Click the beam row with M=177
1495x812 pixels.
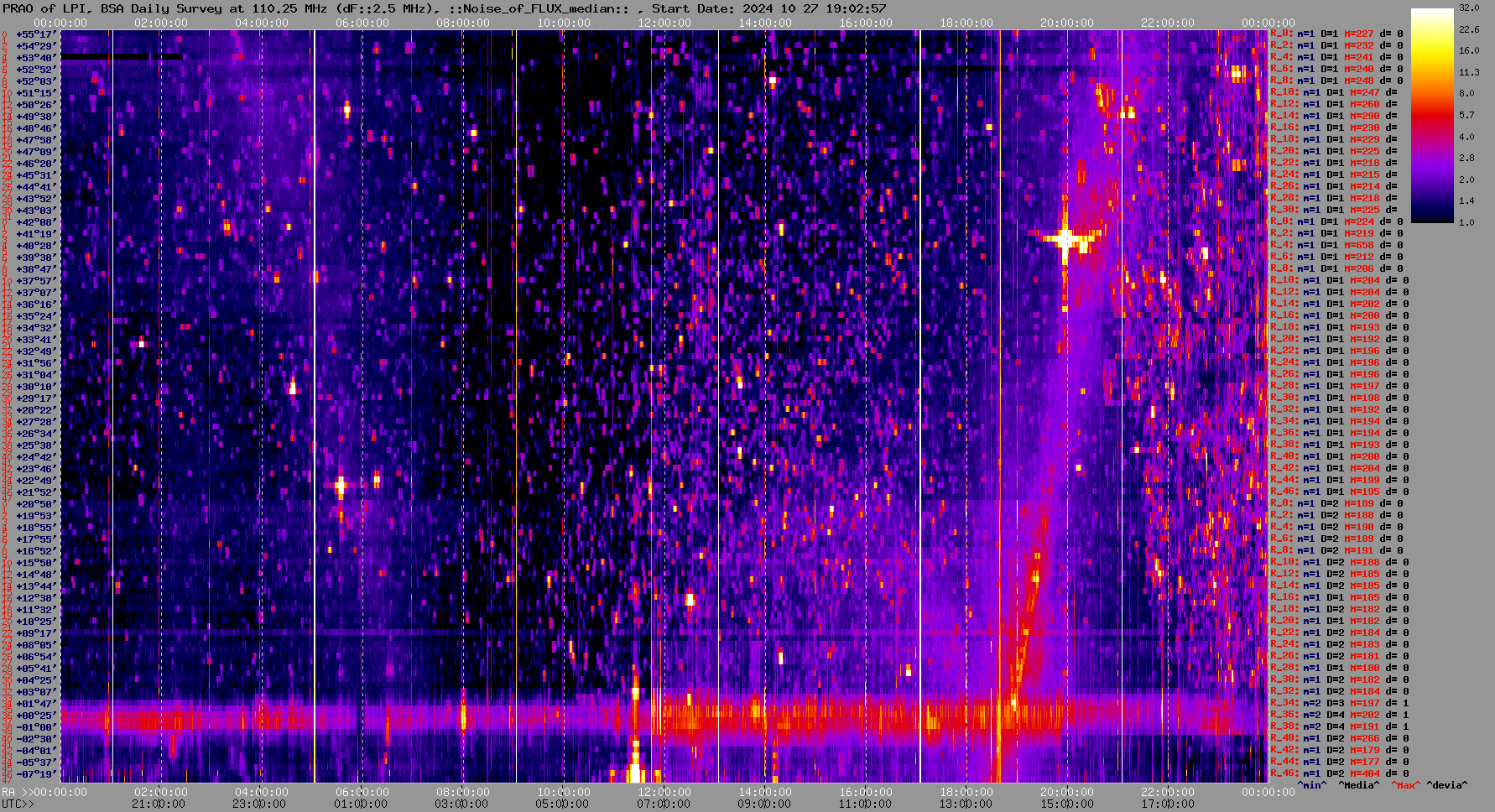pos(1340,762)
